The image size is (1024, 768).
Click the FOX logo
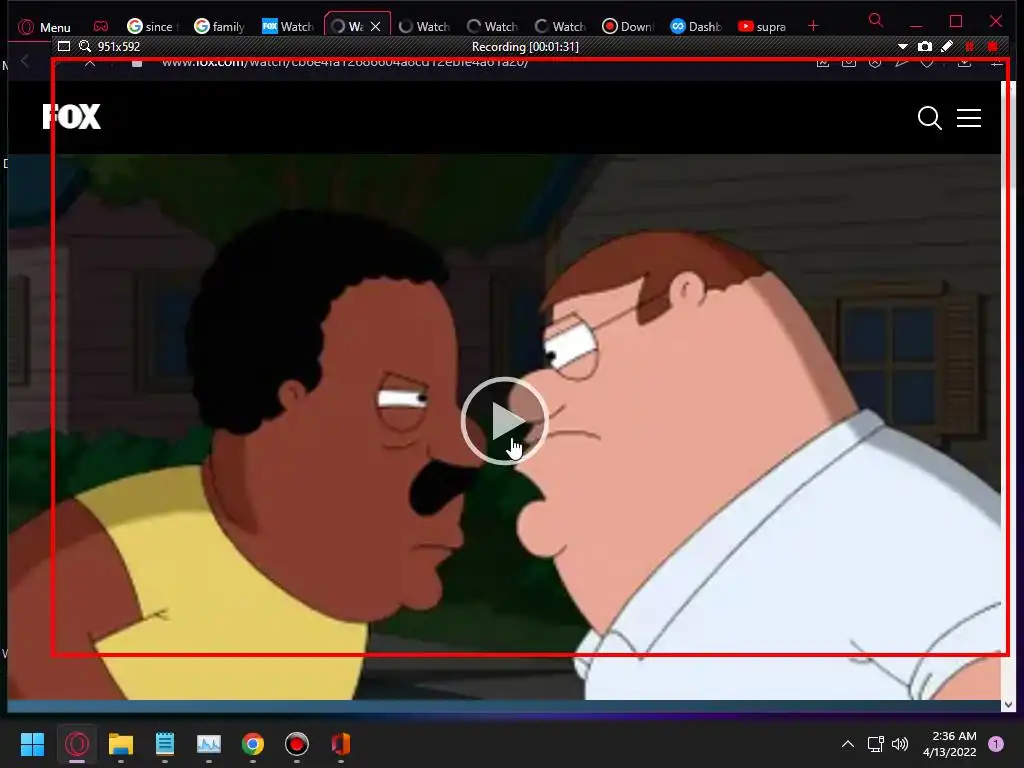tap(72, 117)
